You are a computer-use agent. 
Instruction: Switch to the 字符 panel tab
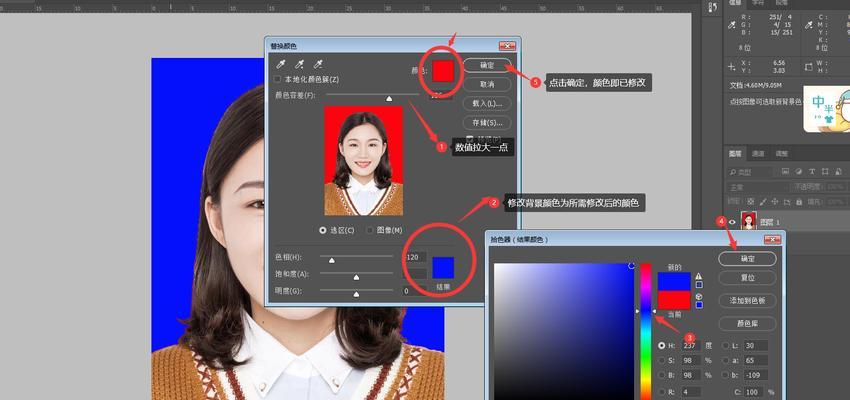coord(758,3)
